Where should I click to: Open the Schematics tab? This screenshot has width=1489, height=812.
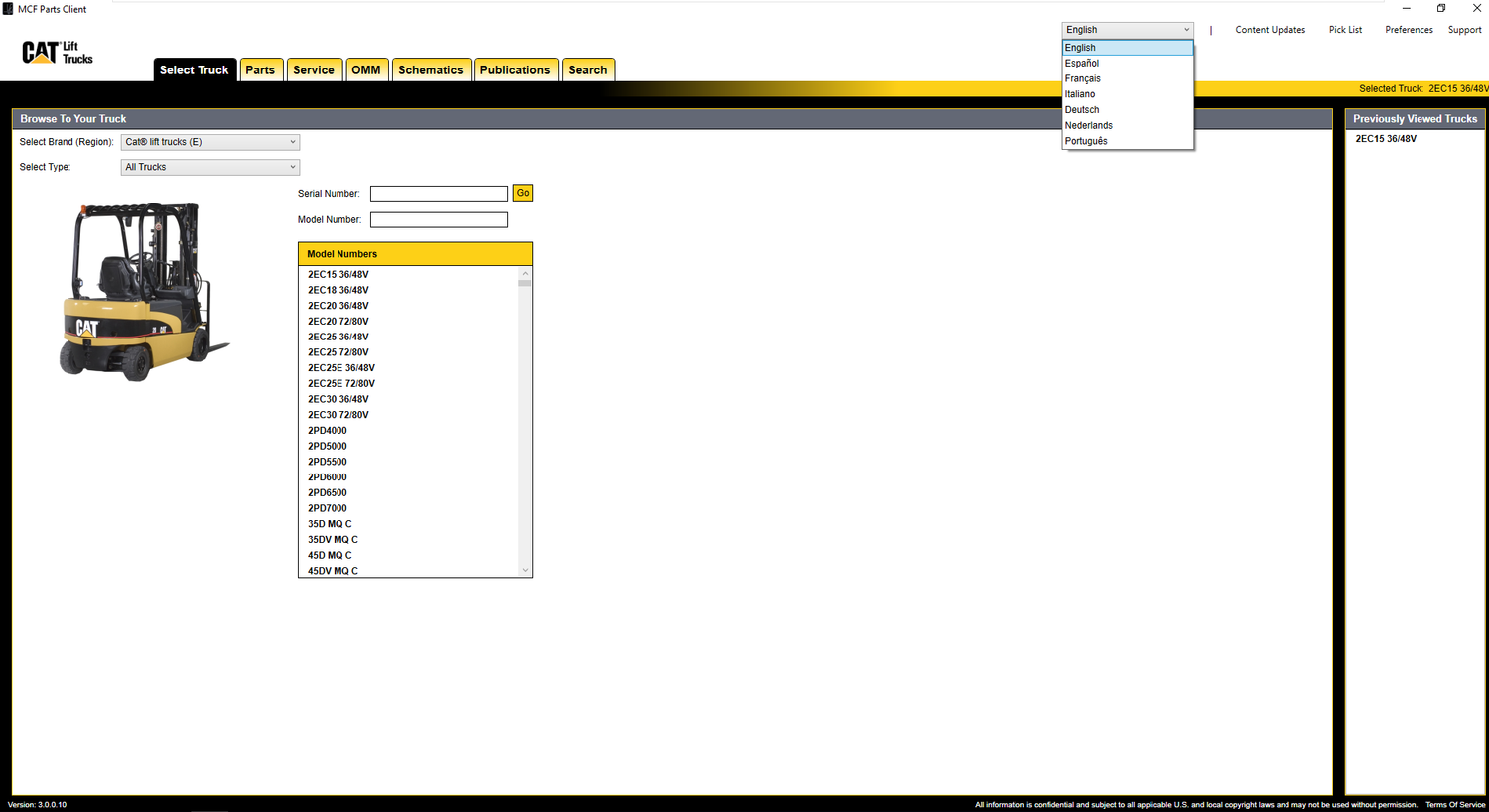pyautogui.click(x=430, y=70)
